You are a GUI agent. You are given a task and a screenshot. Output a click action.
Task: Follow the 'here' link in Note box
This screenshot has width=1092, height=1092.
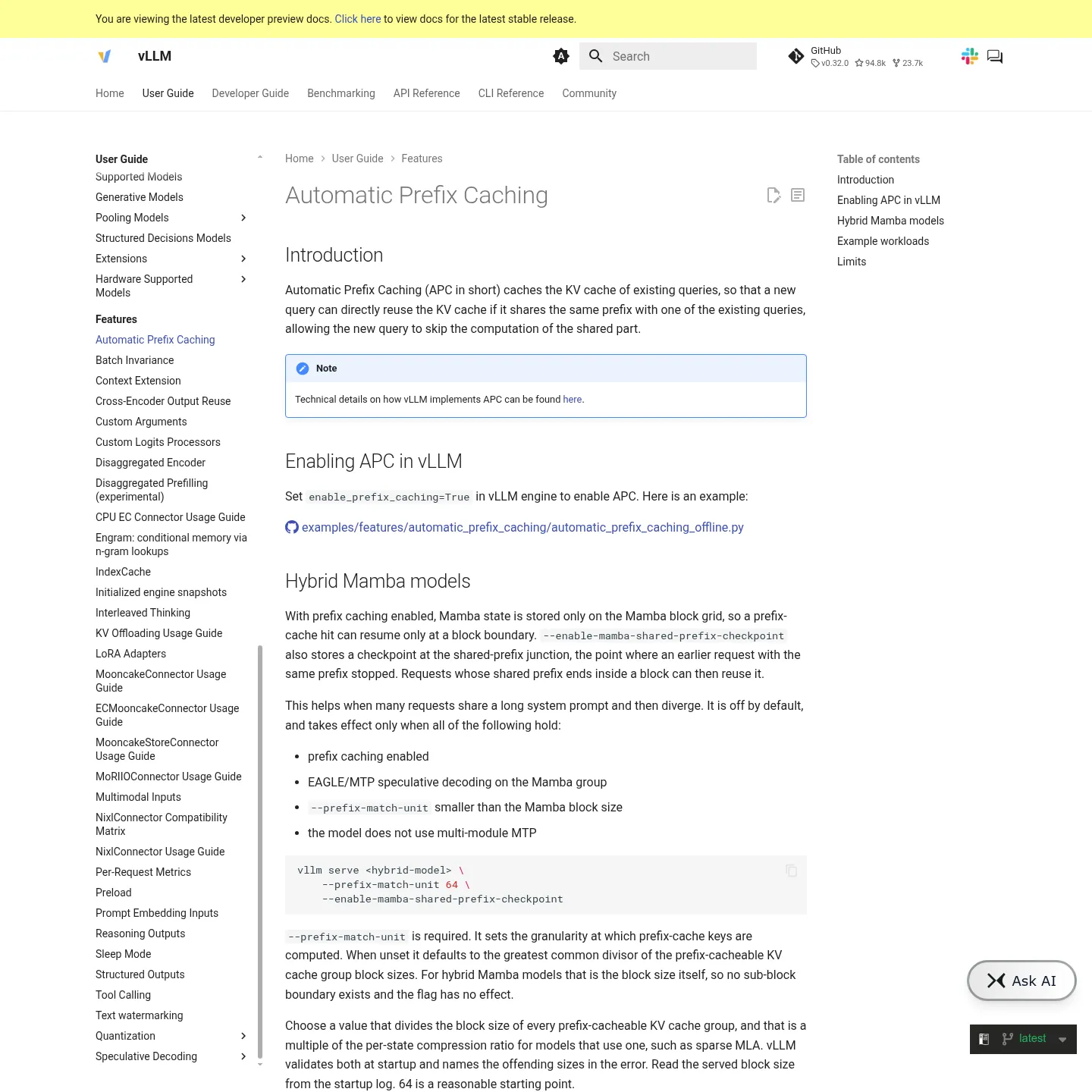click(x=573, y=400)
